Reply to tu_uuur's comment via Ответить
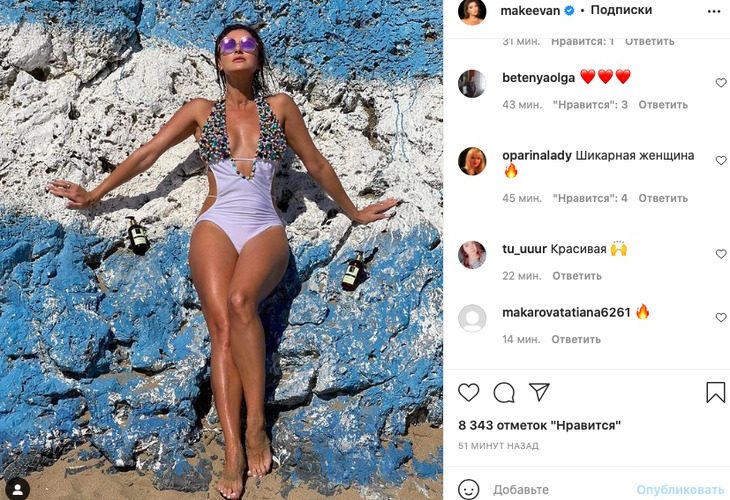Screen dimensions: 730x500 pyautogui.click(x=577, y=276)
